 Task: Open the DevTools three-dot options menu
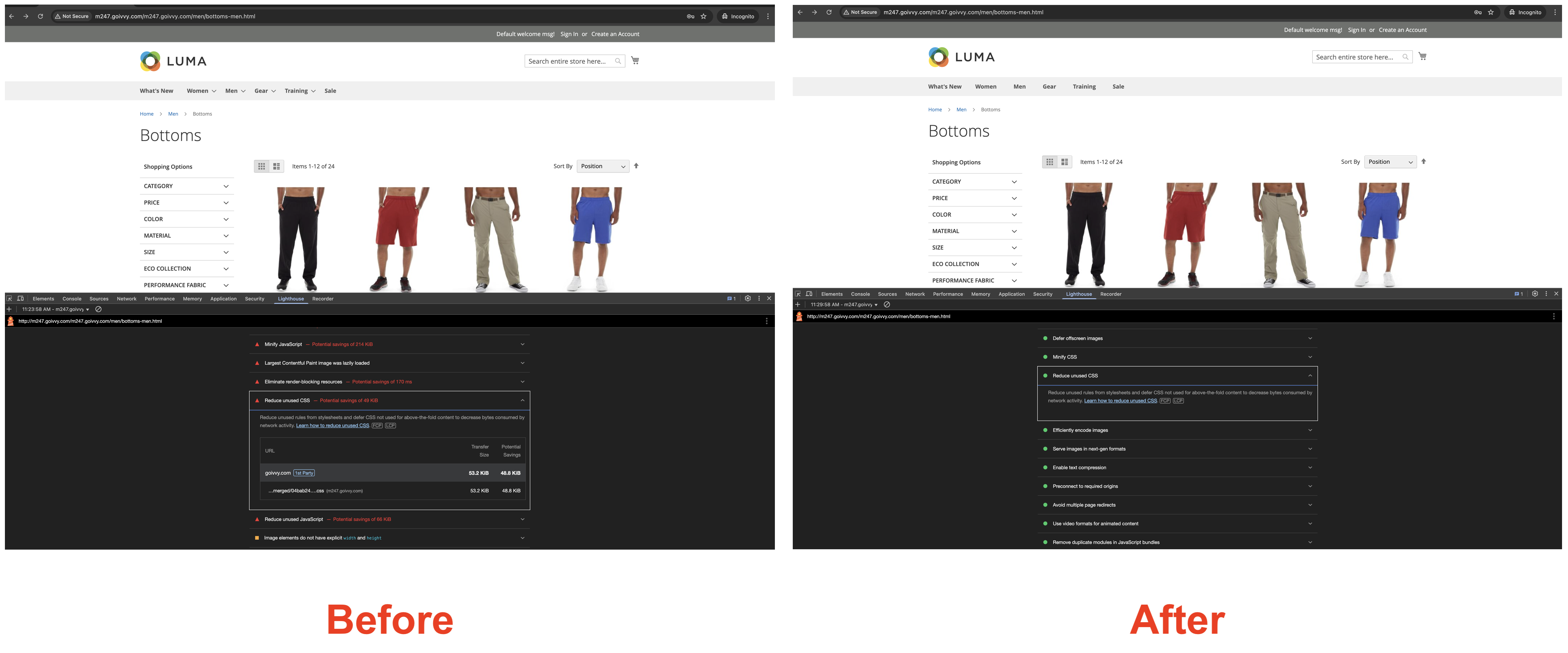coord(758,298)
